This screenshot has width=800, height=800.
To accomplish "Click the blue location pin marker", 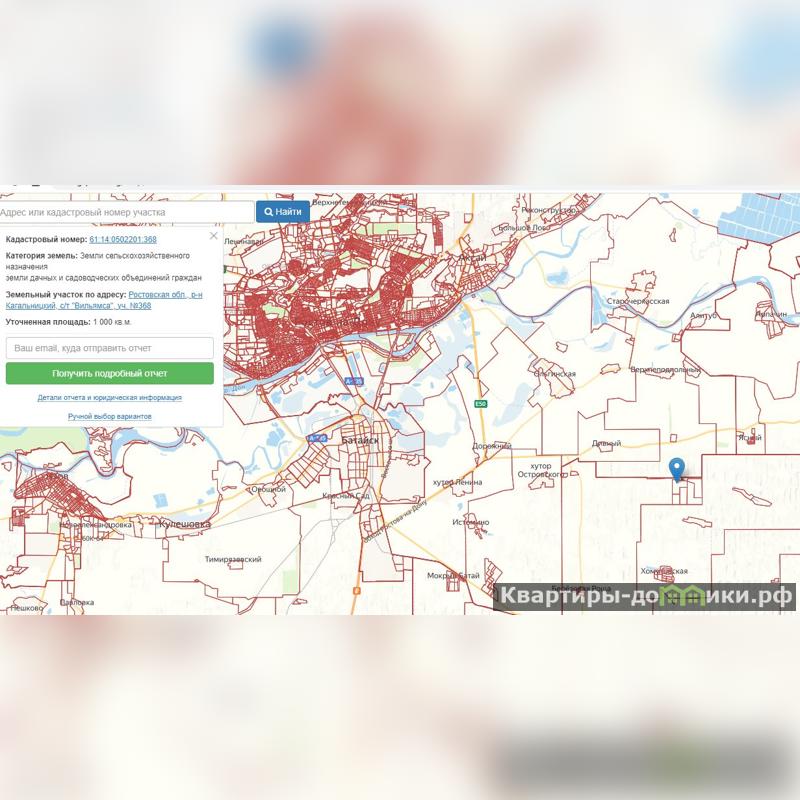I will click(677, 470).
